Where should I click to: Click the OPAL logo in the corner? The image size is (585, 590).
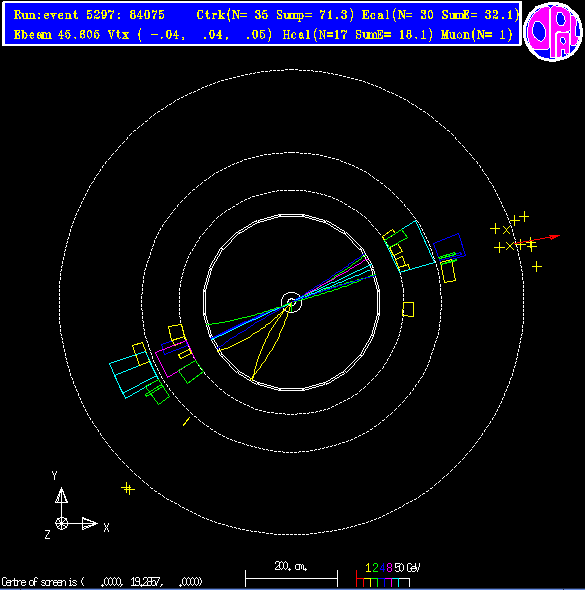coord(553,32)
